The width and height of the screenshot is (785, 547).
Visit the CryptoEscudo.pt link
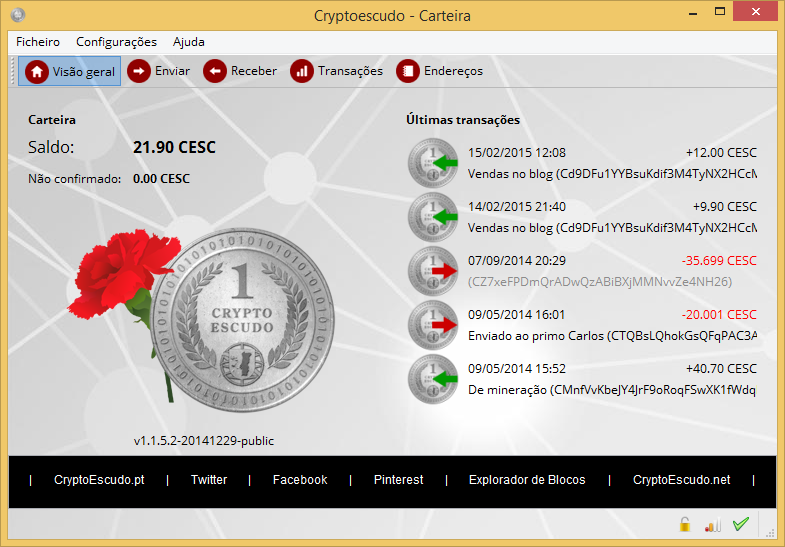[99, 480]
